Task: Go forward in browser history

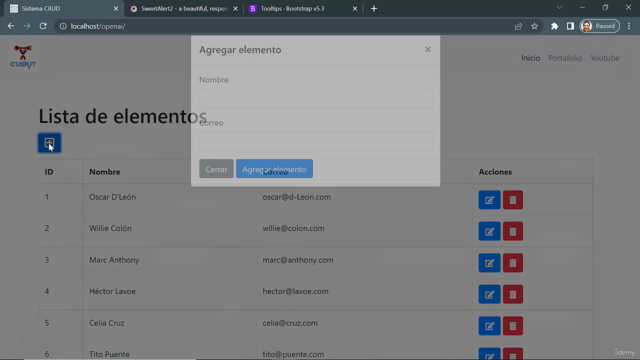Action: [x=27, y=26]
